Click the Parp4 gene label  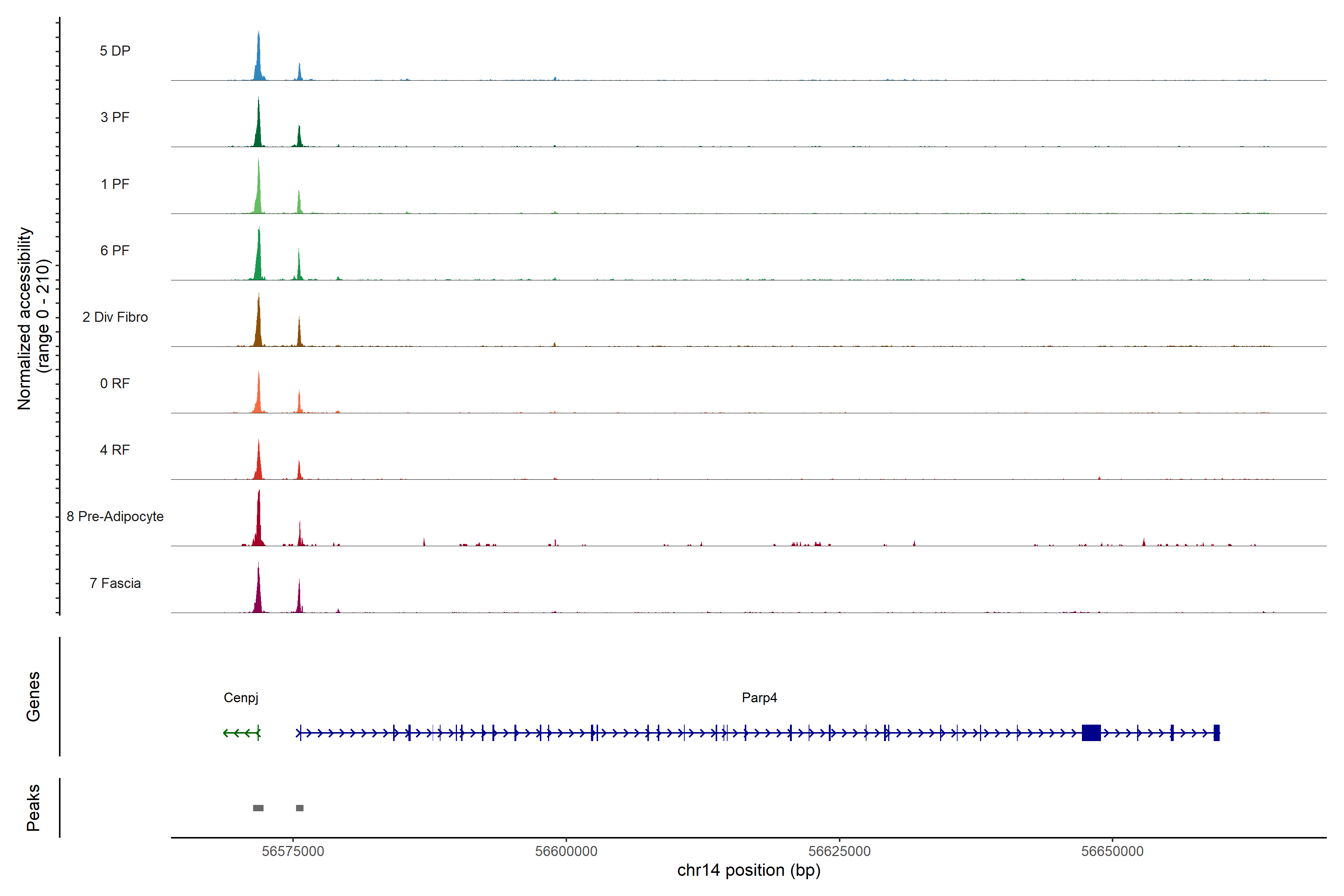(x=759, y=698)
